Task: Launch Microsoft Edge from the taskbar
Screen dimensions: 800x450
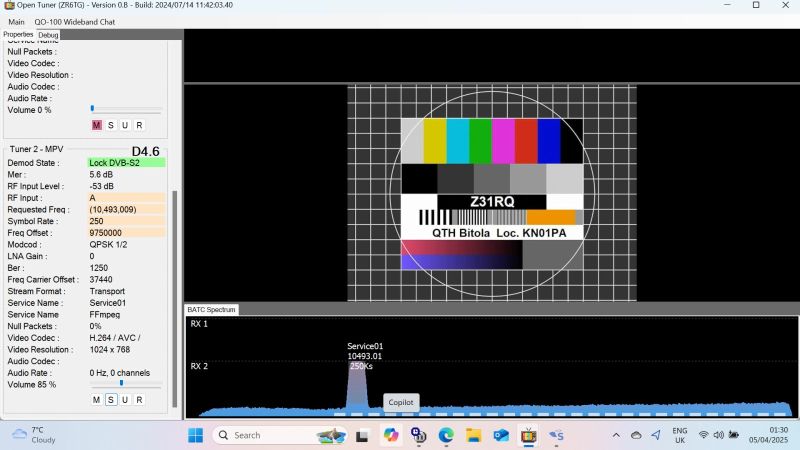Action: pos(446,435)
